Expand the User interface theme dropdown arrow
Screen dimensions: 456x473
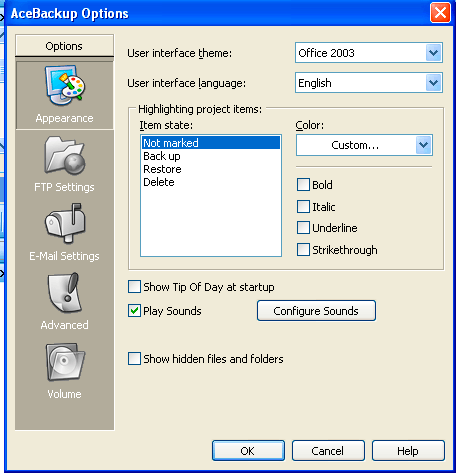pyautogui.click(x=433, y=53)
